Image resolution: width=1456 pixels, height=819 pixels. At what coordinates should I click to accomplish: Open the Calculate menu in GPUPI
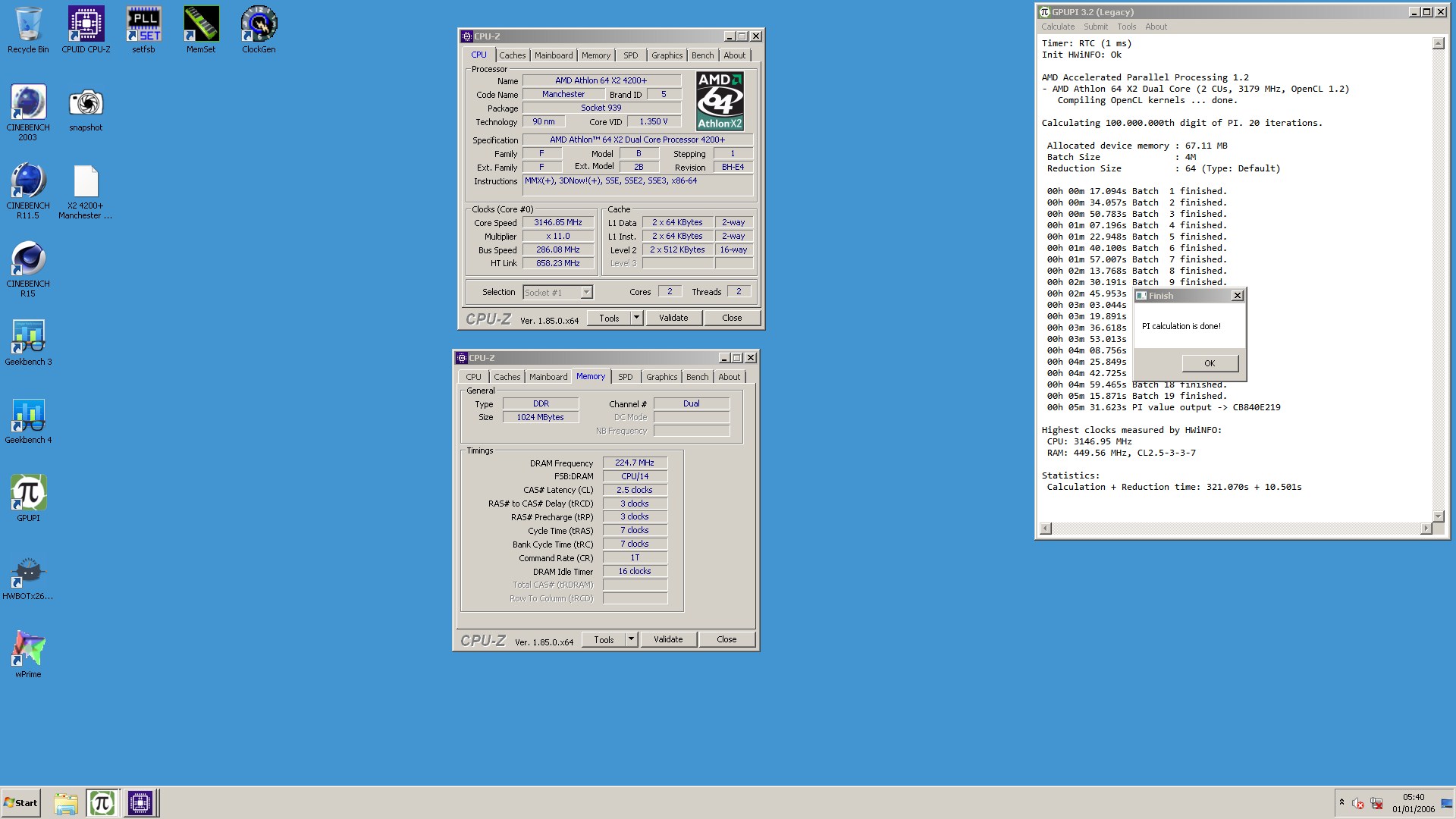point(1058,27)
